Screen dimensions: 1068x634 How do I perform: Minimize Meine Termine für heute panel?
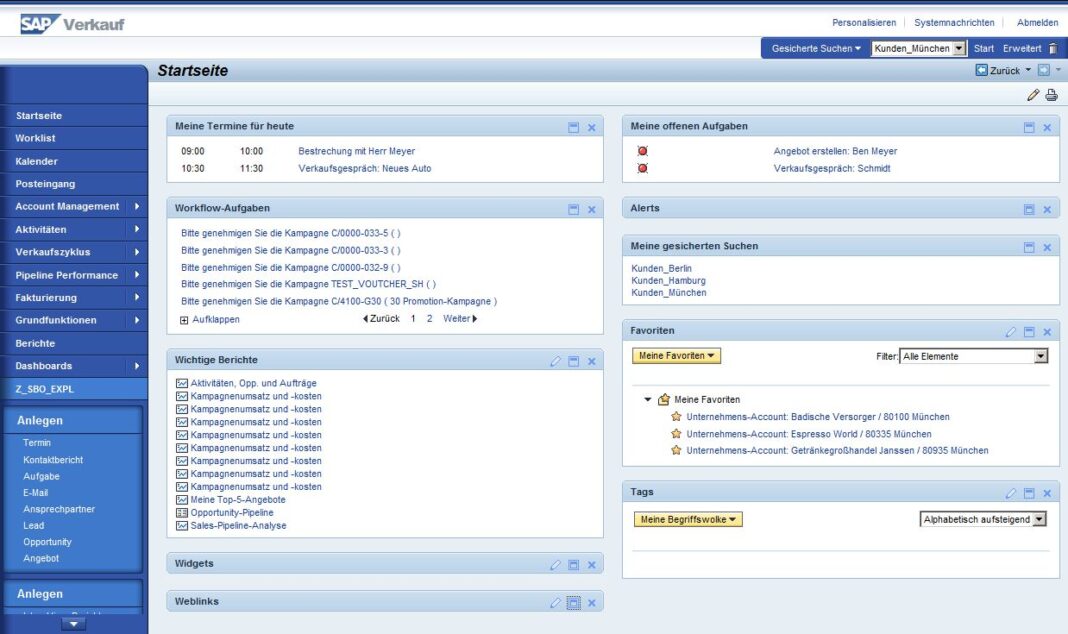tap(574, 127)
